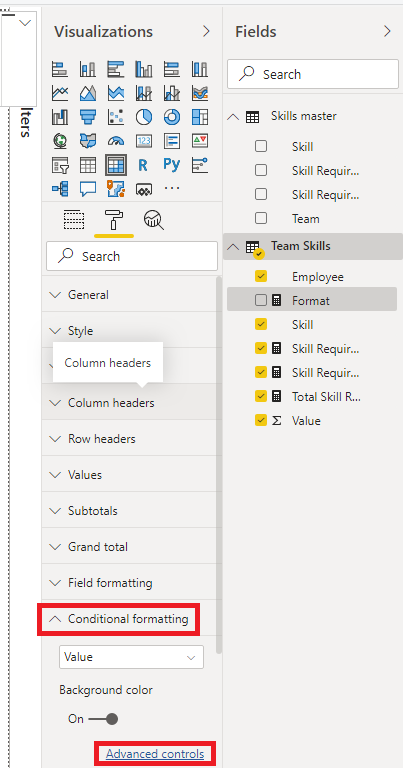
Task: Select Line and clustered column chart visual
Action: [x=172, y=93]
